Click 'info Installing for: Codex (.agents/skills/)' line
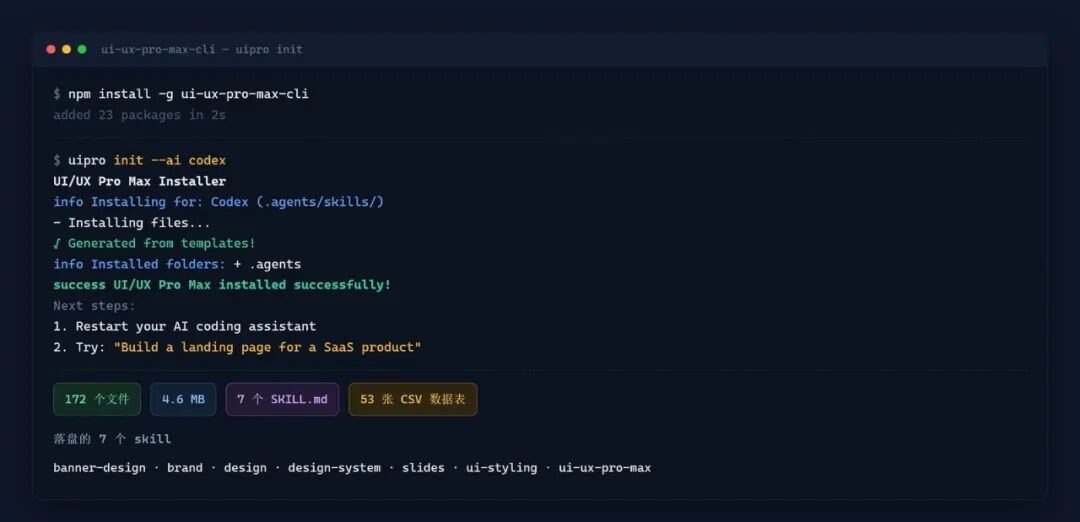Screen dimensions: 1080x522 pos(218,202)
